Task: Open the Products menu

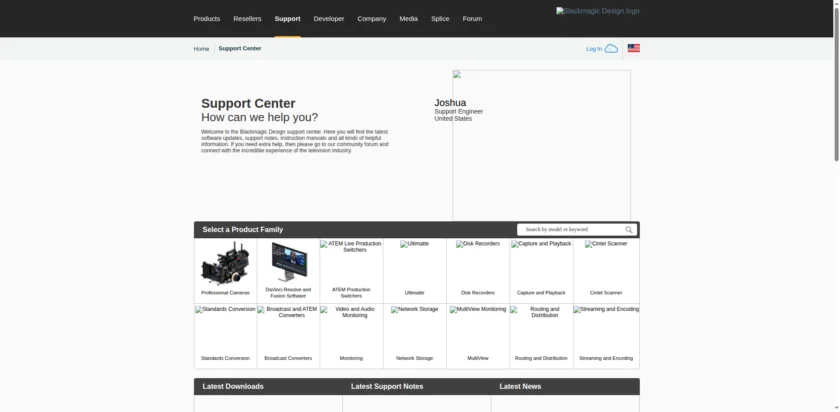Action: coord(206,19)
